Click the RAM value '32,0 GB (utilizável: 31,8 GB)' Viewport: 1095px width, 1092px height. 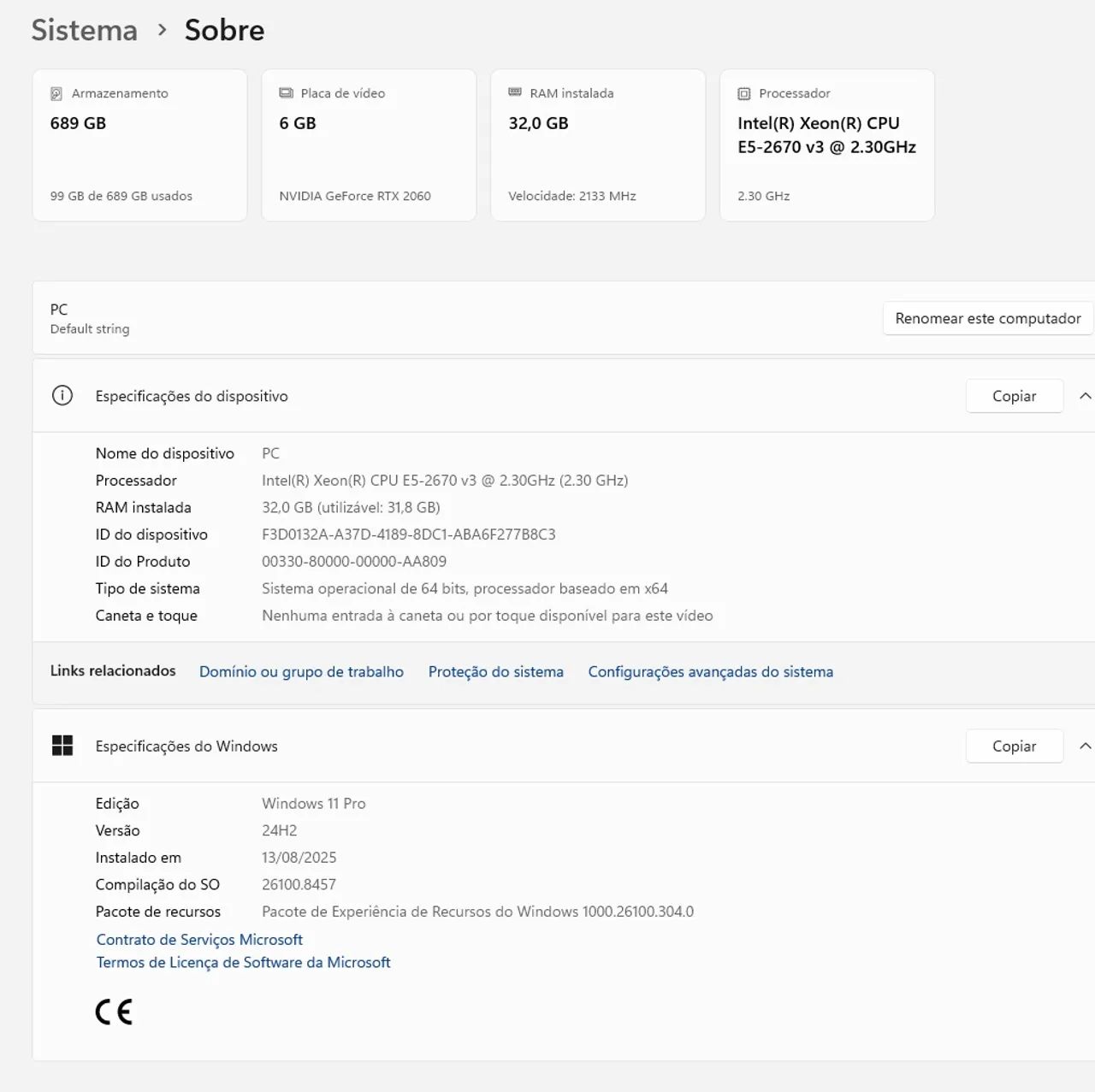pyautogui.click(x=351, y=508)
